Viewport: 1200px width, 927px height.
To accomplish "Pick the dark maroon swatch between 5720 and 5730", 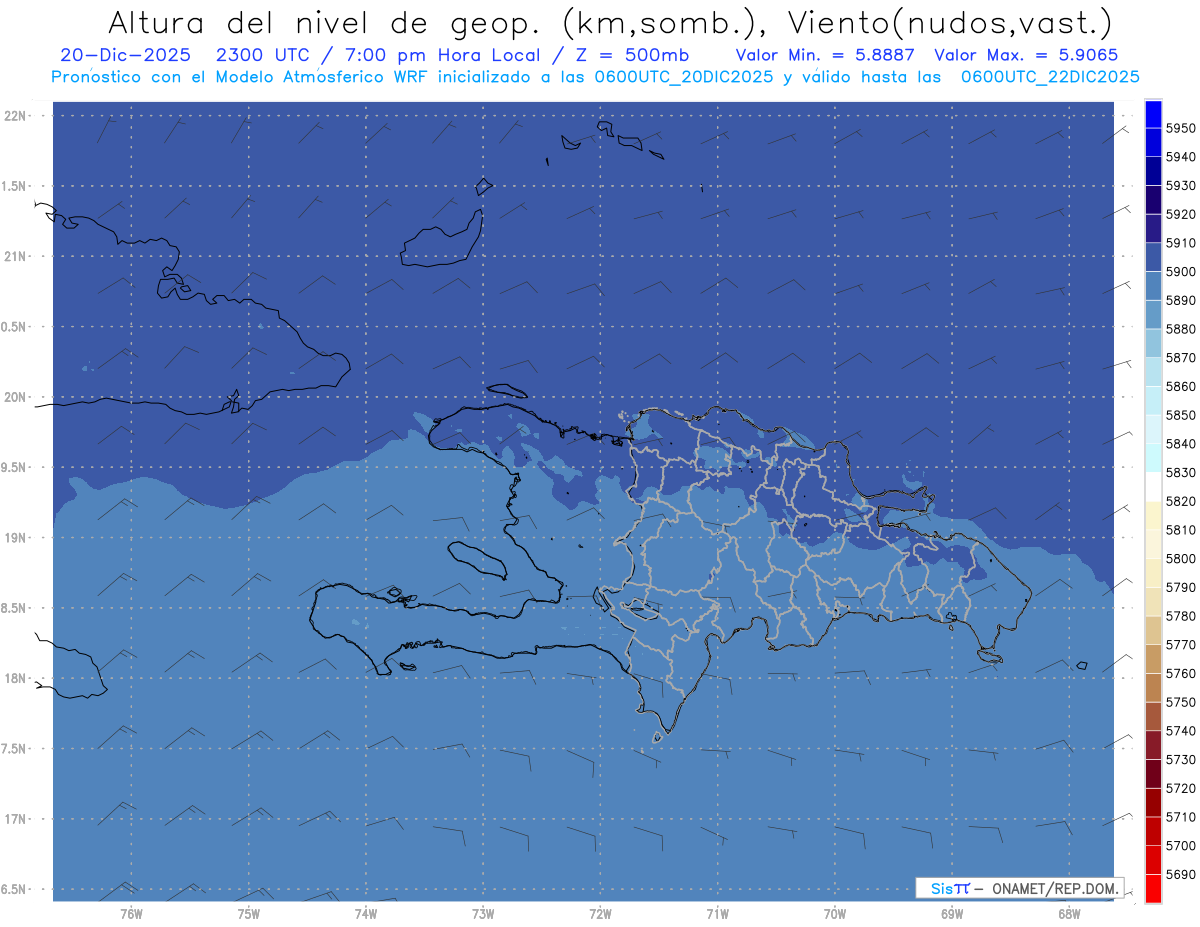I will pos(1153,774).
